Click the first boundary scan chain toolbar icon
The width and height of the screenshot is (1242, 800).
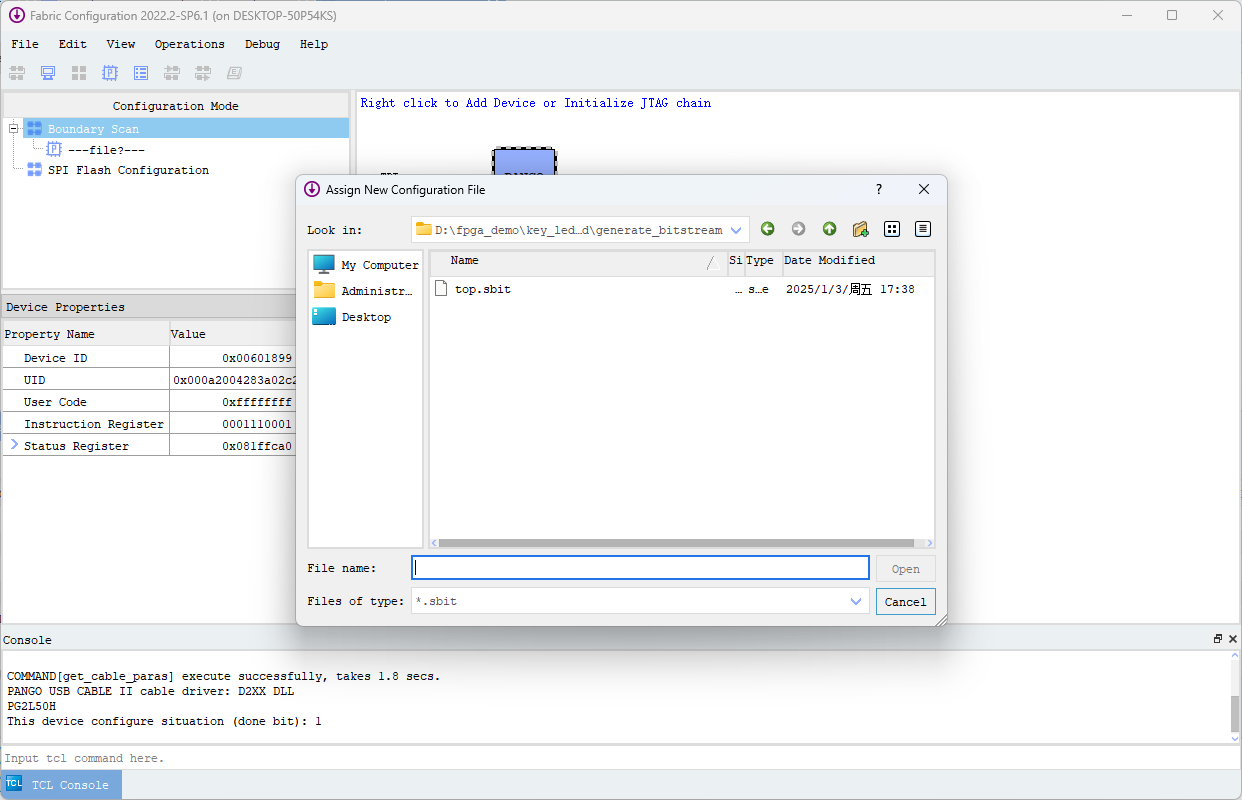pyautogui.click(x=16, y=72)
